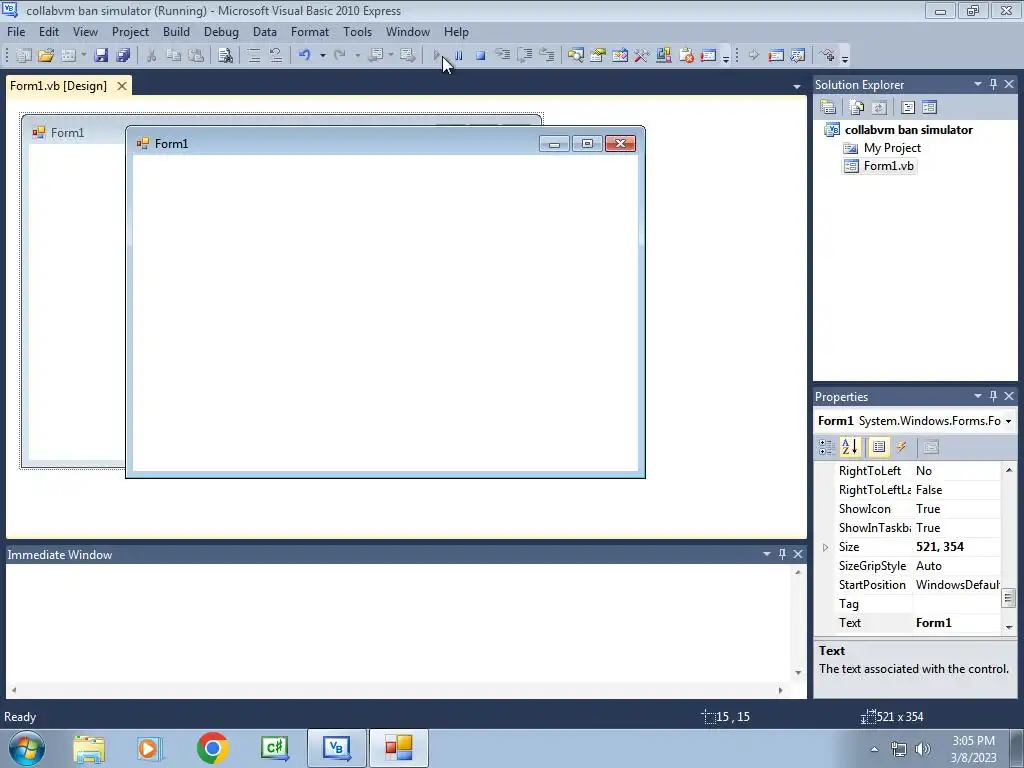Viewport: 1024px width, 768px height.
Task: Open the Undo history dropdown arrow
Action: pyautogui.click(x=322, y=56)
